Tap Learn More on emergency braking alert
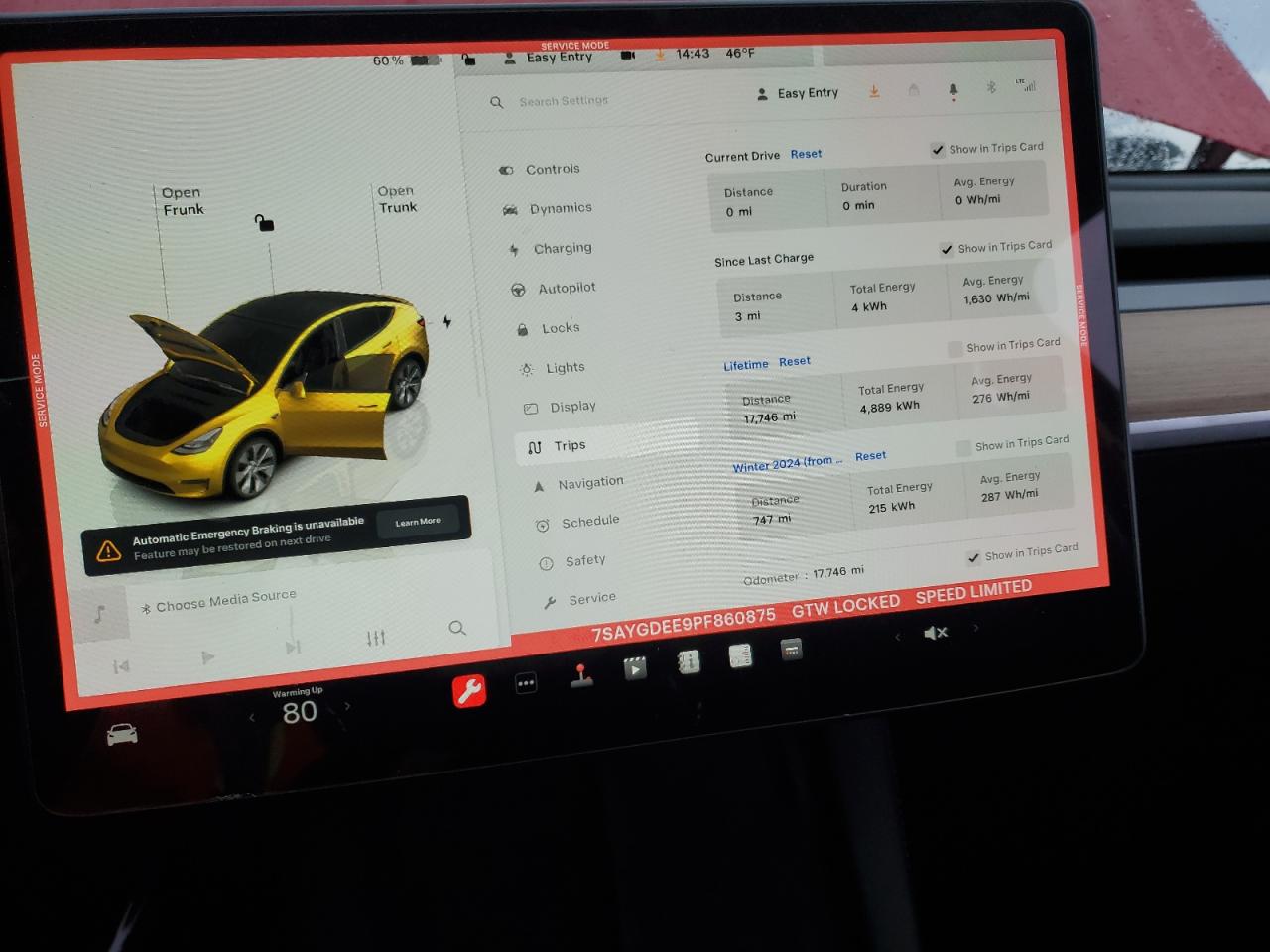 pyautogui.click(x=418, y=522)
